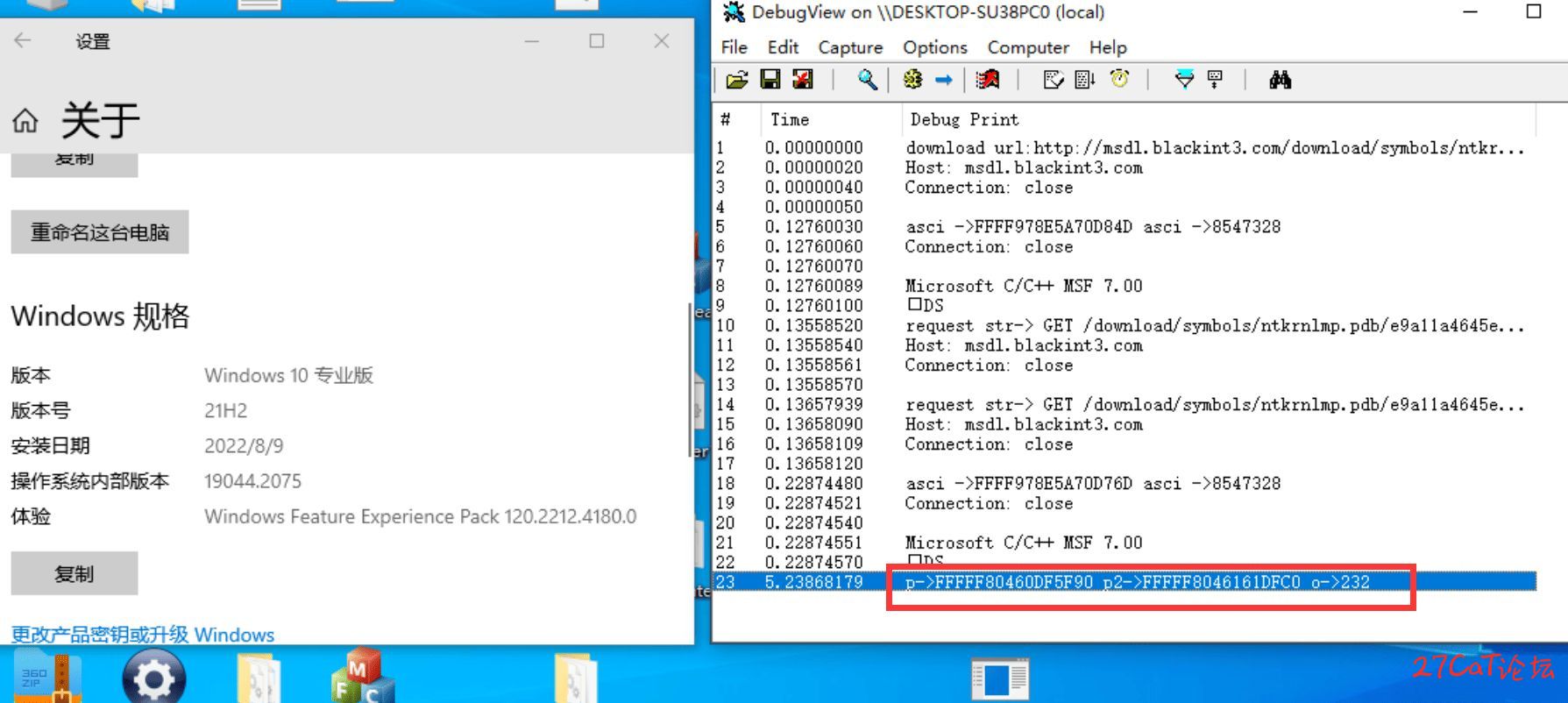
Task: Click the notepad-with-pencil icon in DebugView toolbar
Action: pyautogui.click(x=1054, y=80)
